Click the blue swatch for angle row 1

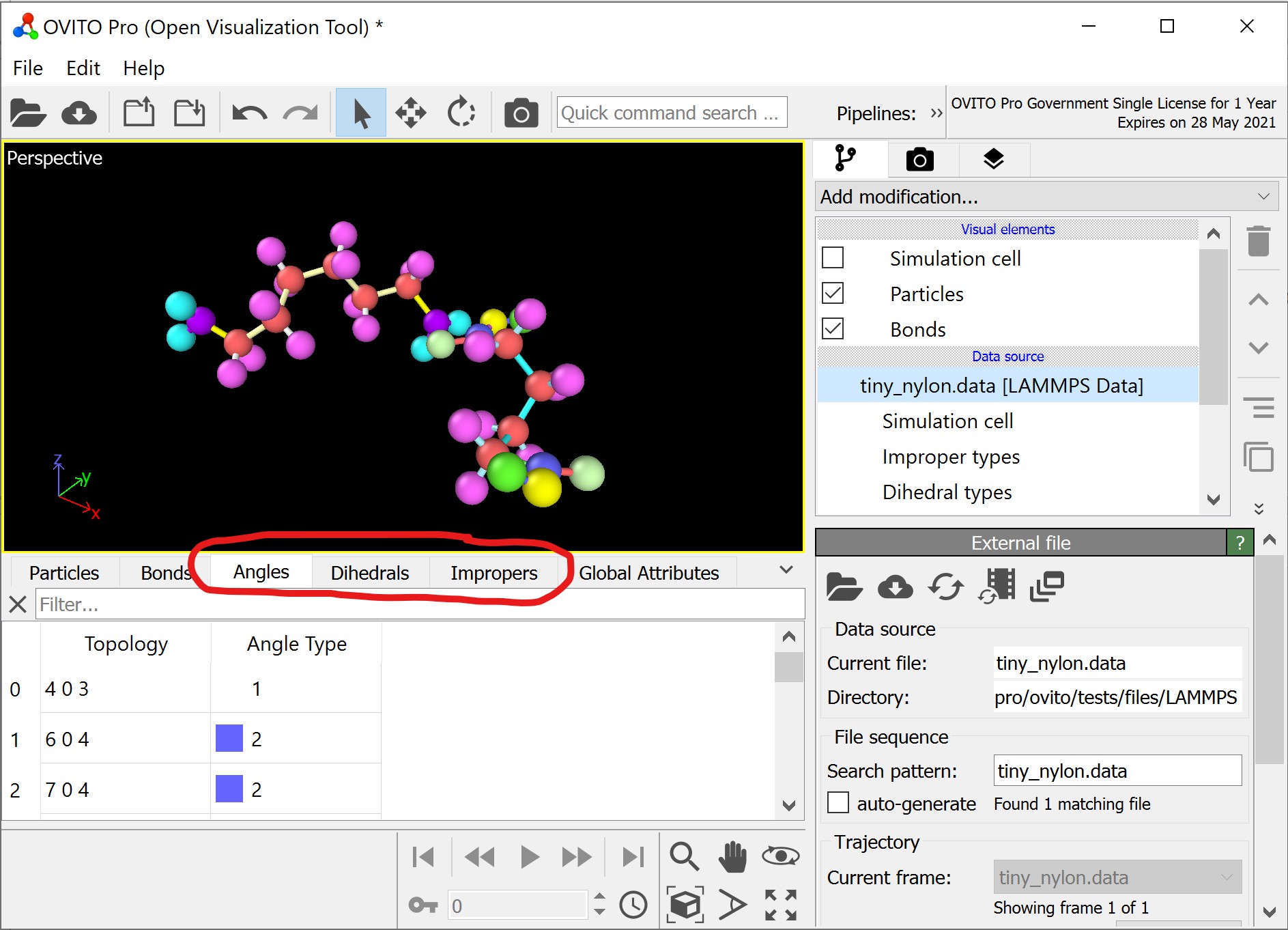229,739
